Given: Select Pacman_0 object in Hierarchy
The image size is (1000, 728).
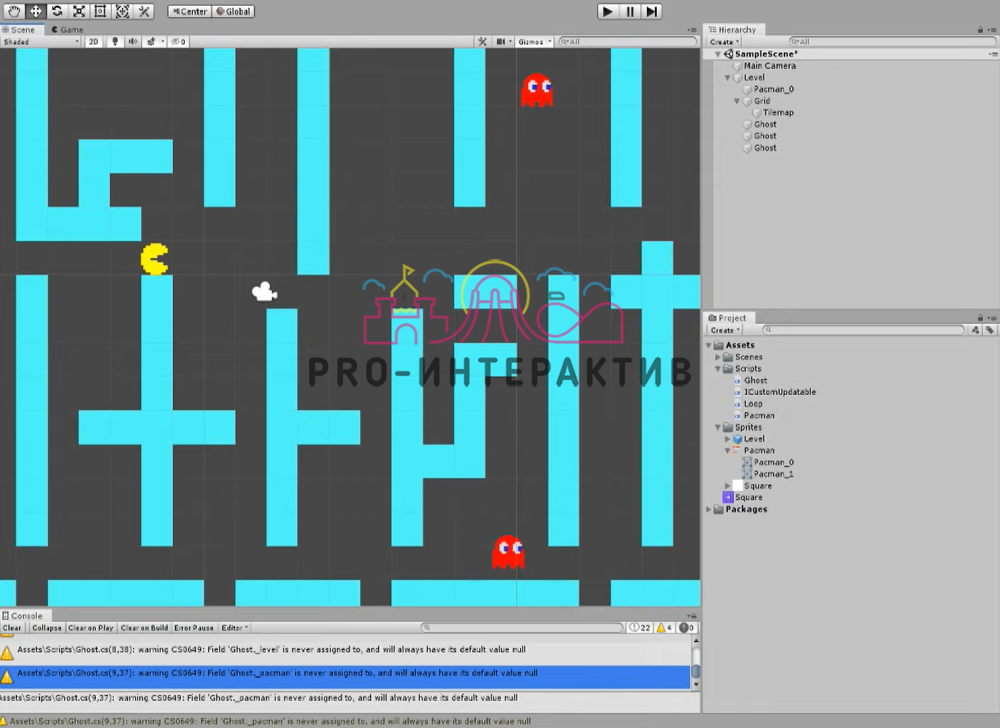Looking at the screenshot, I should tap(773, 89).
